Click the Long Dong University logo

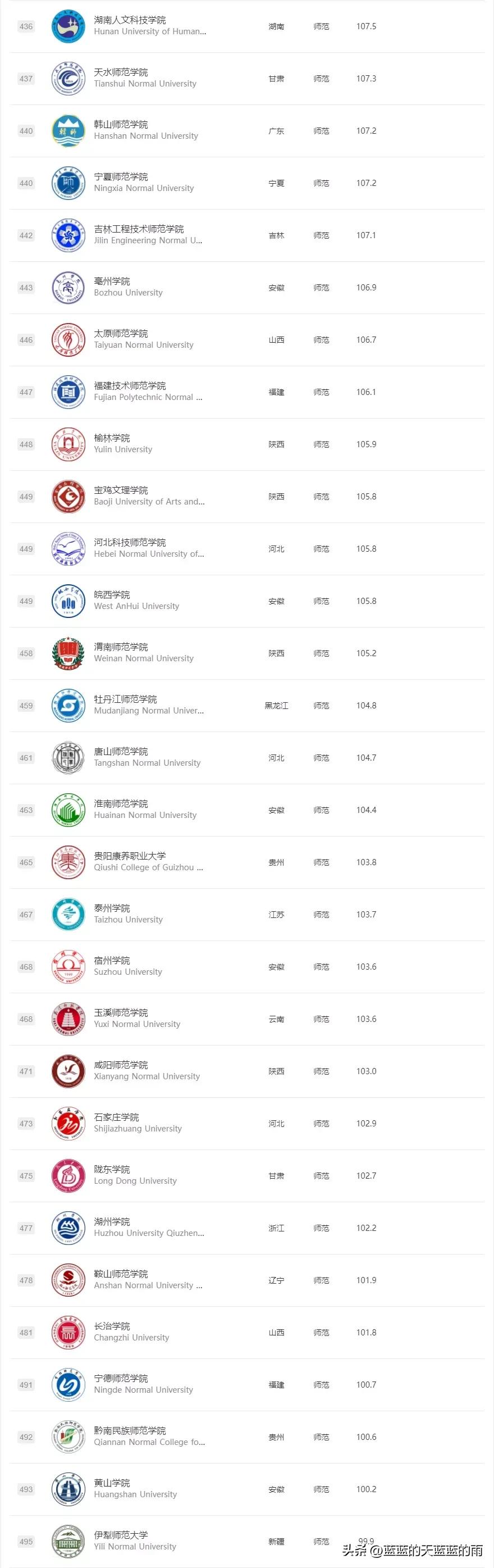pos(68,1175)
